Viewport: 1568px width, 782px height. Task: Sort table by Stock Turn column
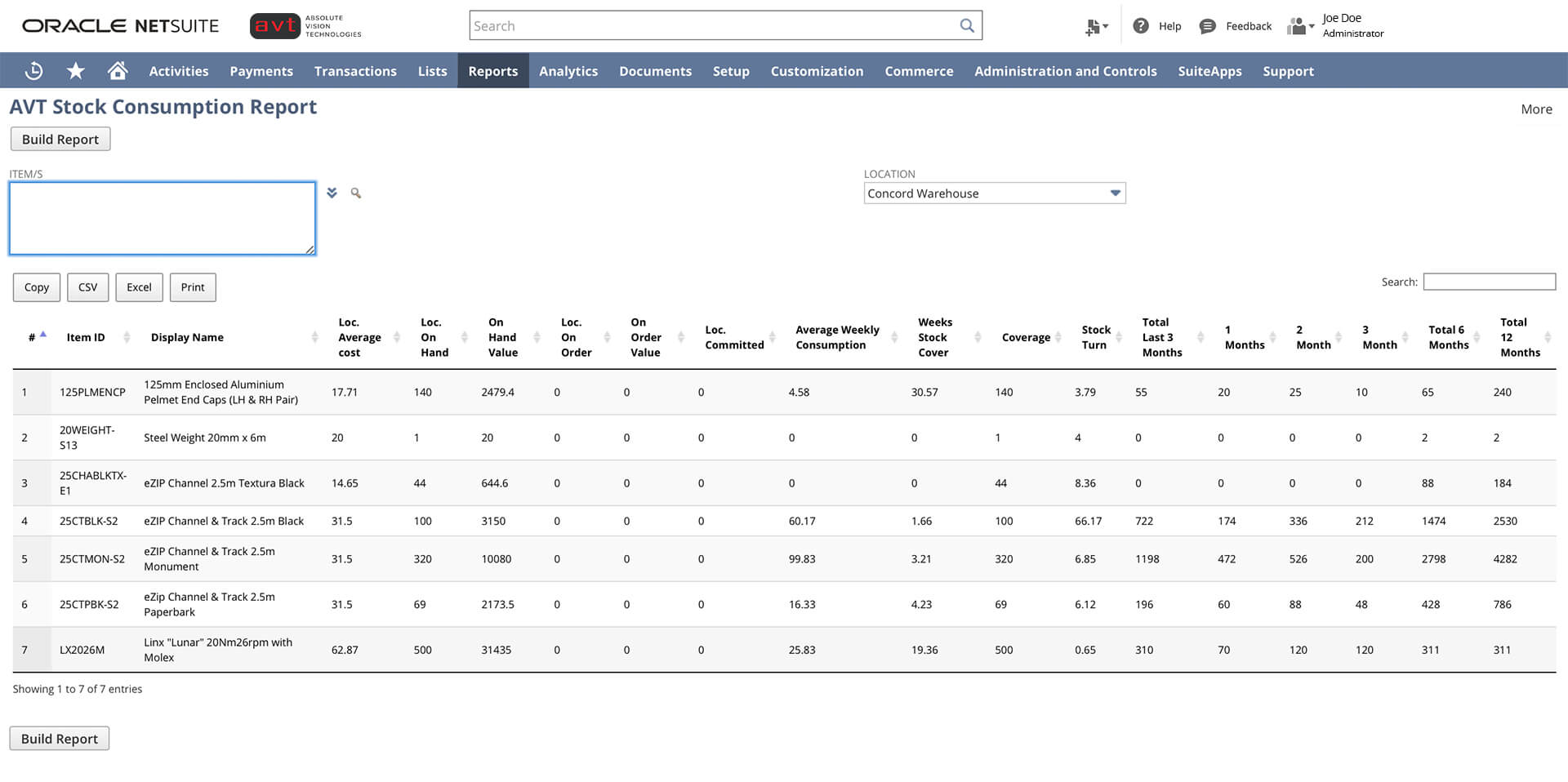click(x=1095, y=337)
